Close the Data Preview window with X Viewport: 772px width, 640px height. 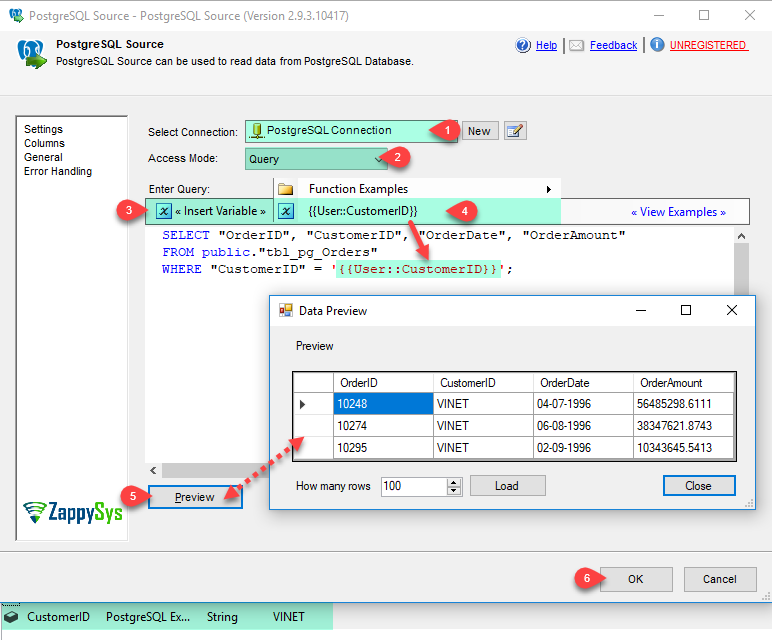[x=732, y=310]
